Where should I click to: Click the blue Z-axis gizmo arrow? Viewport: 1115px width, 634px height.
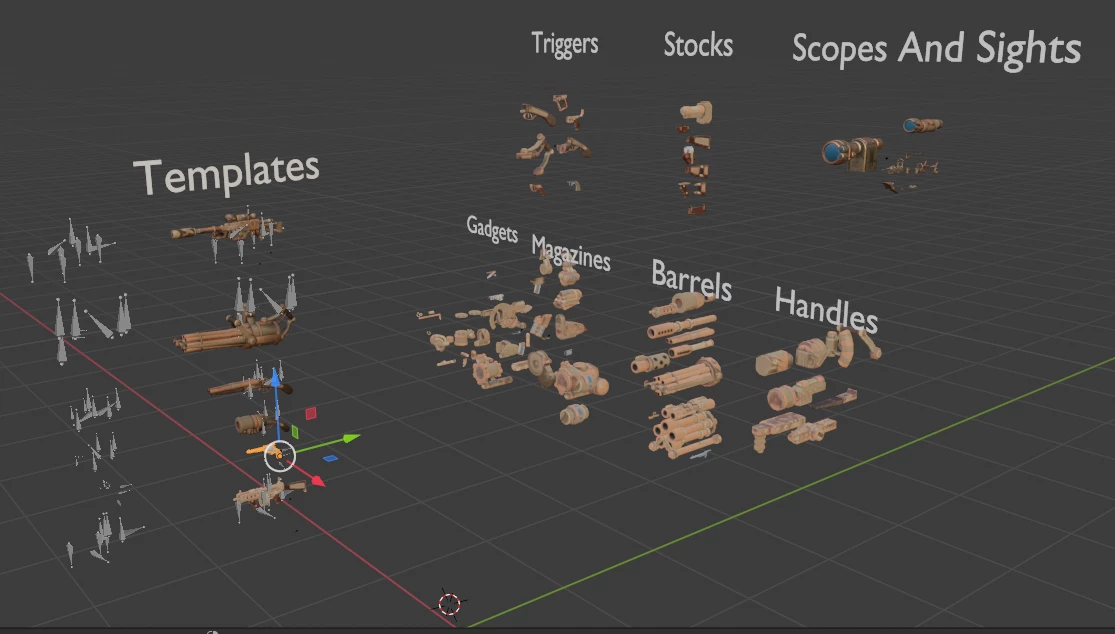click(275, 379)
